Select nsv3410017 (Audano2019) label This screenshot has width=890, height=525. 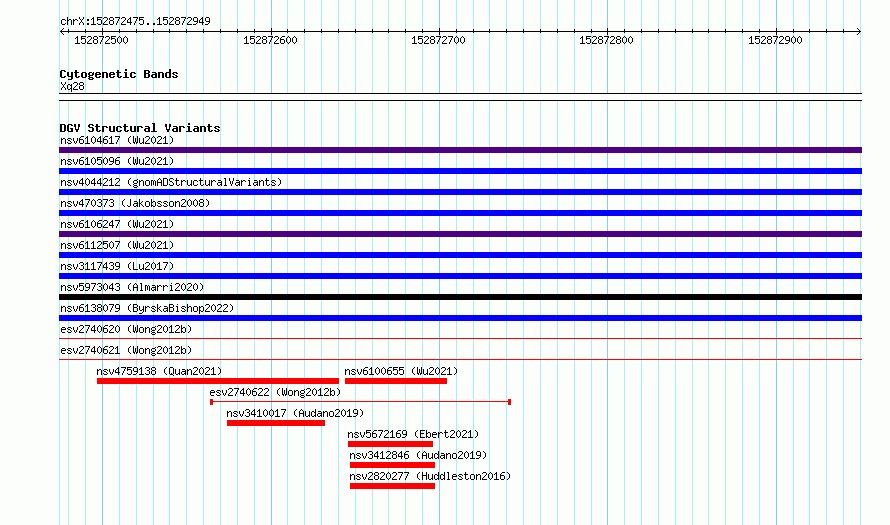(295, 413)
